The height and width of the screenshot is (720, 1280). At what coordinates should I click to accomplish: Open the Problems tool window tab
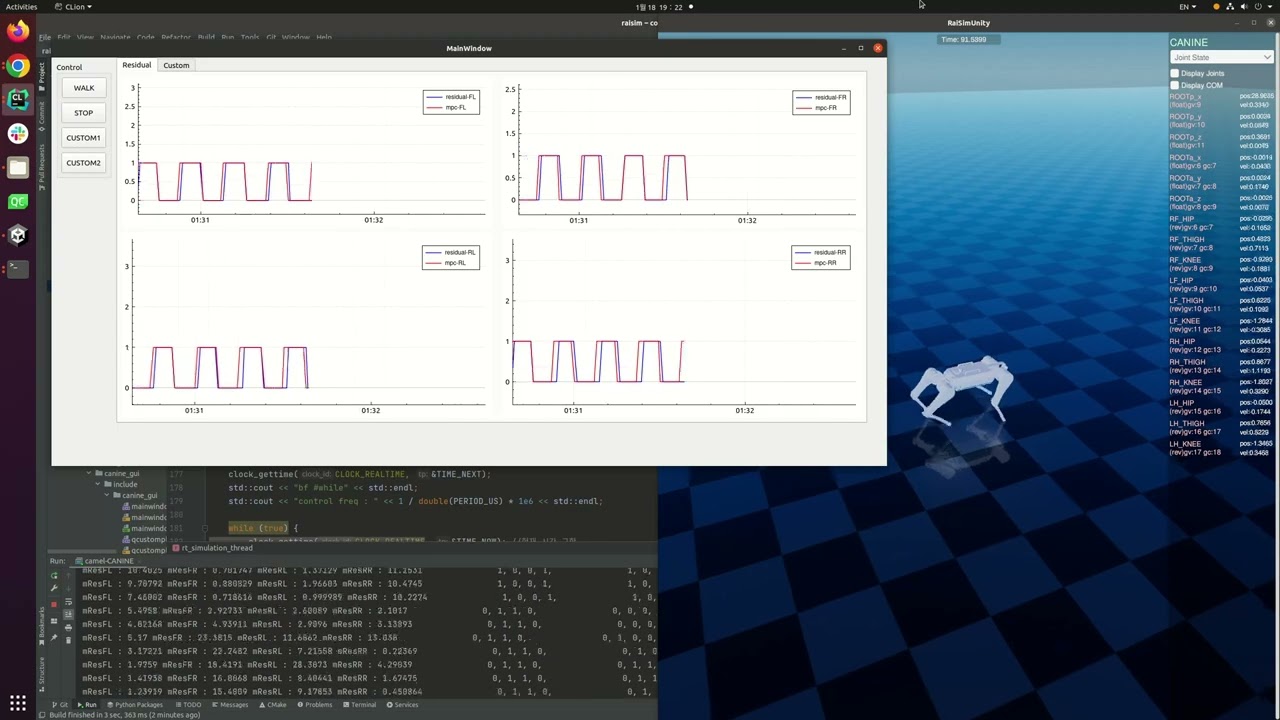pyautogui.click(x=313, y=705)
